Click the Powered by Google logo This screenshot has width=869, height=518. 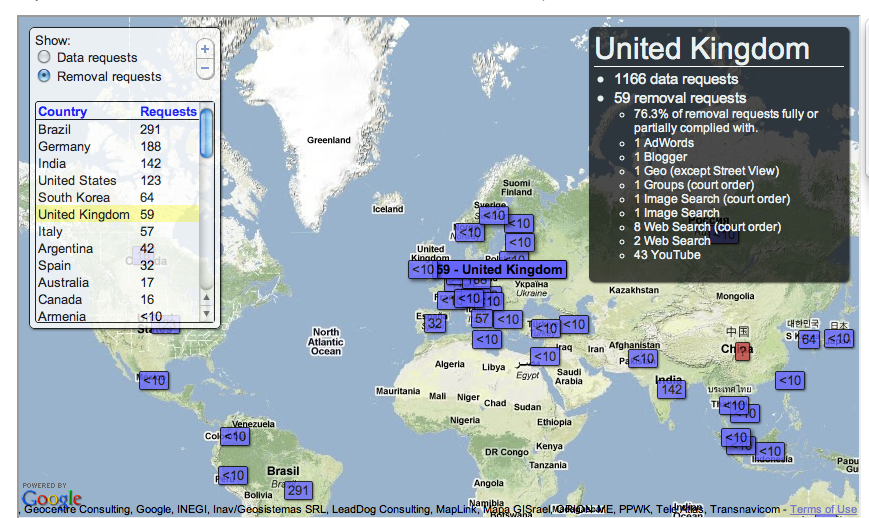pyautogui.click(x=52, y=494)
